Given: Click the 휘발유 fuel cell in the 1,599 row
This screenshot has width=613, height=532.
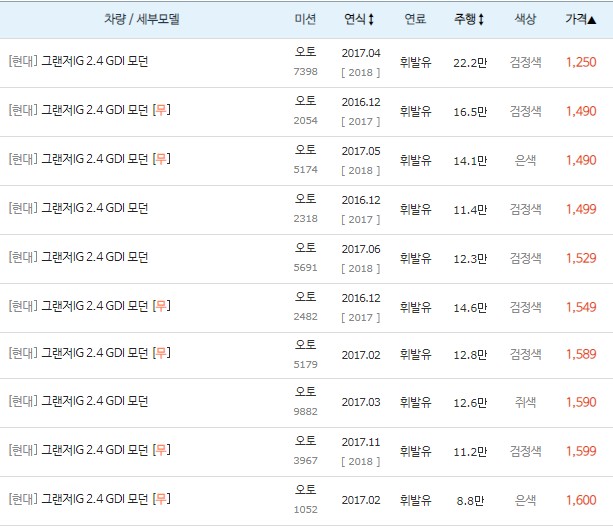Looking at the screenshot, I should coord(415,451).
